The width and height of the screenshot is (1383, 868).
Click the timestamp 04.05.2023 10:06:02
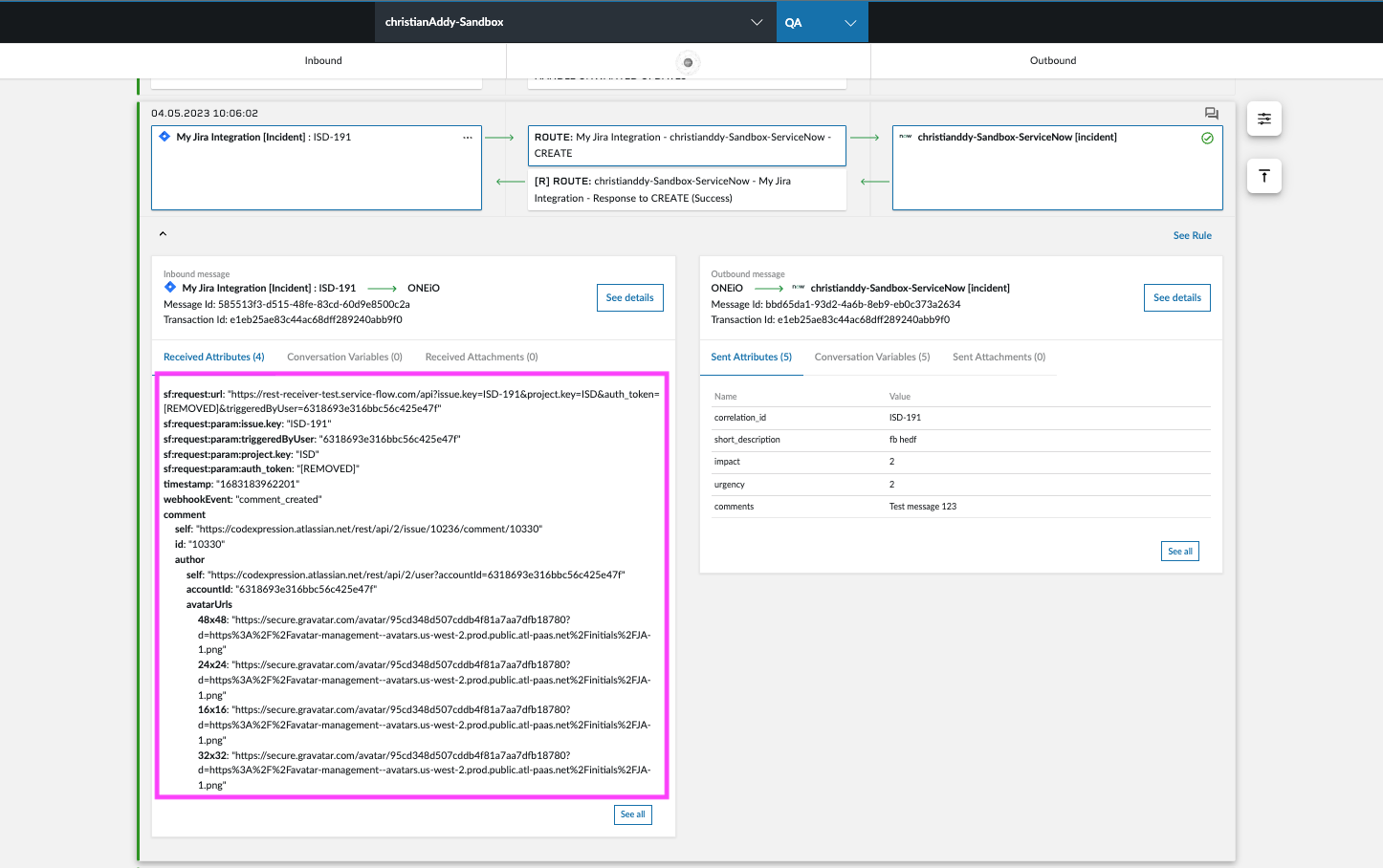point(205,113)
